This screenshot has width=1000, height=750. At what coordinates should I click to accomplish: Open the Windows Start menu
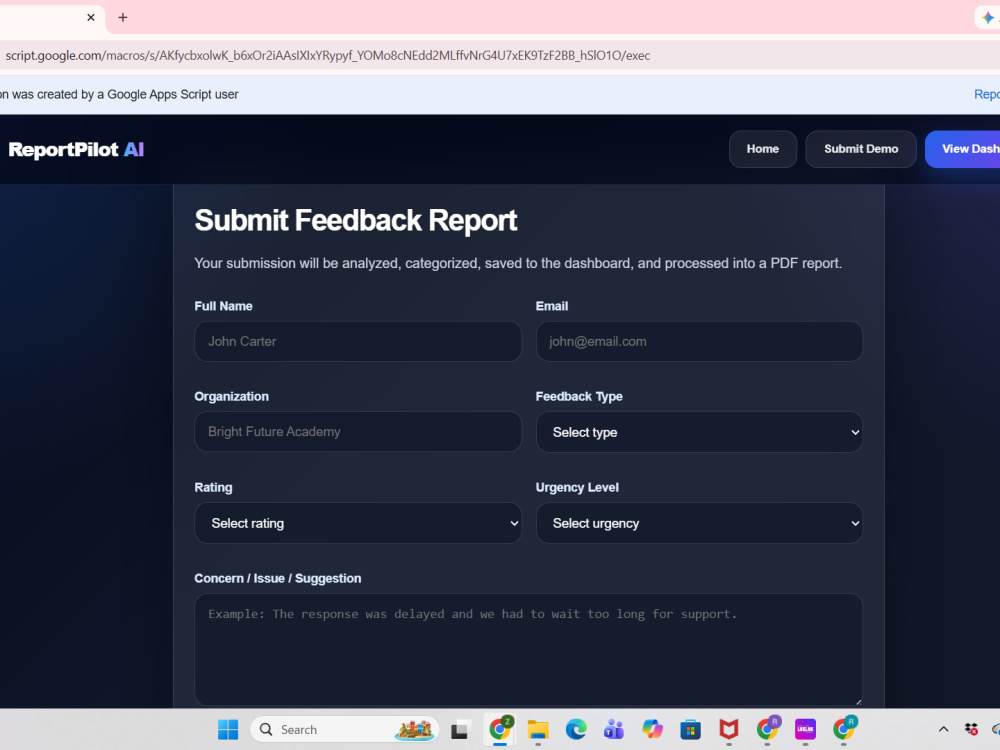click(x=228, y=729)
